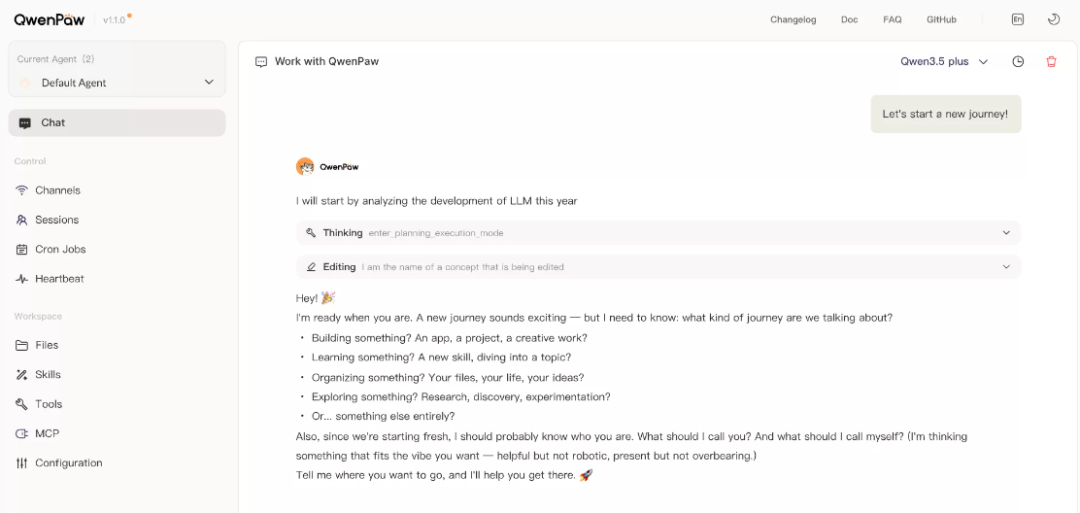The height and width of the screenshot is (513, 1080).
Task: Open the Files menu item
Action: coord(46,345)
